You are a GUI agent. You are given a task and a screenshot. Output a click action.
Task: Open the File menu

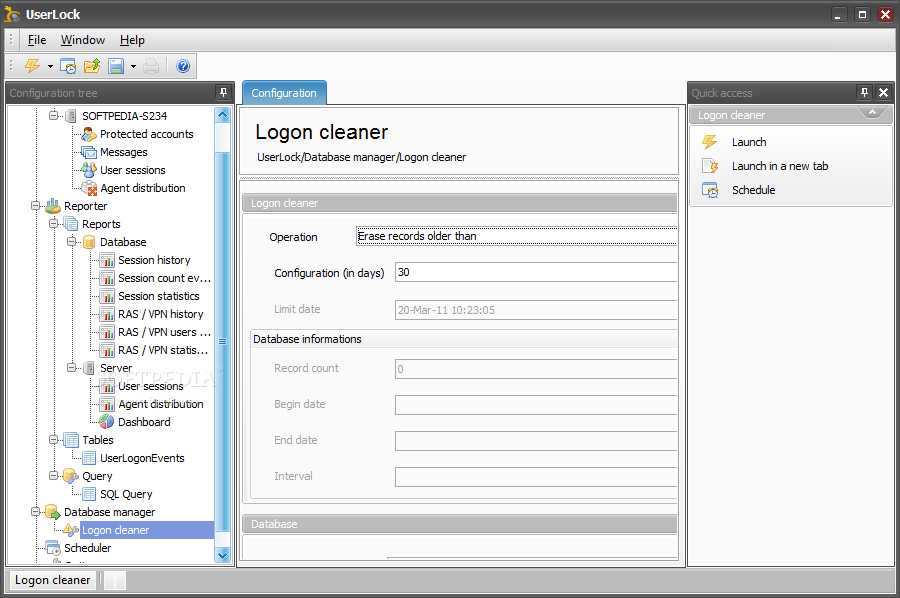pyautogui.click(x=37, y=40)
